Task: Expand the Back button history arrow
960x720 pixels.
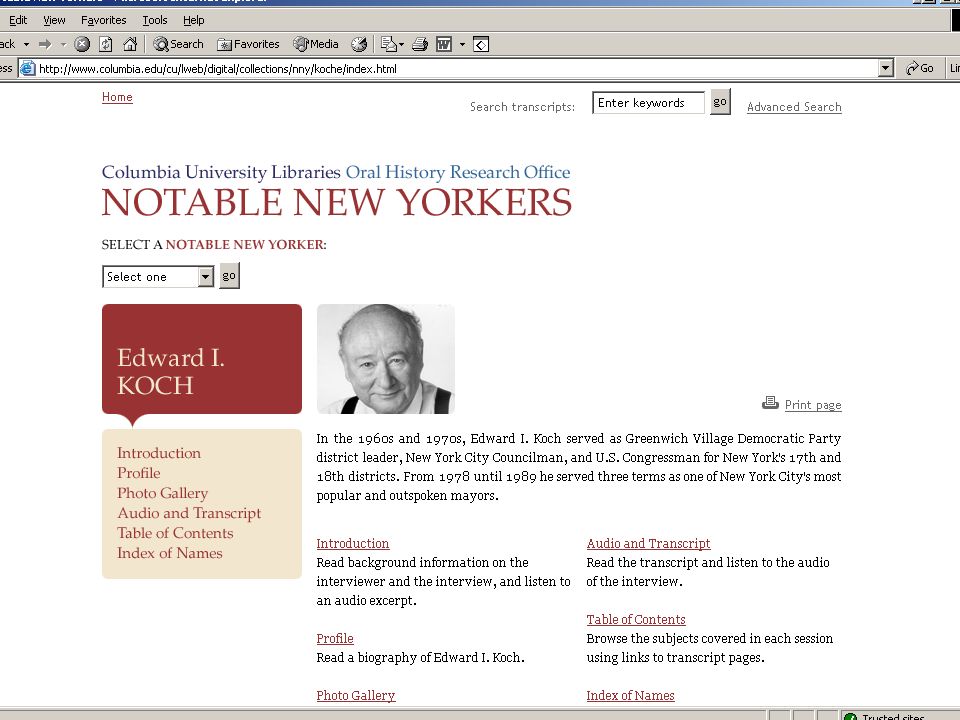Action: click(x=26, y=44)
